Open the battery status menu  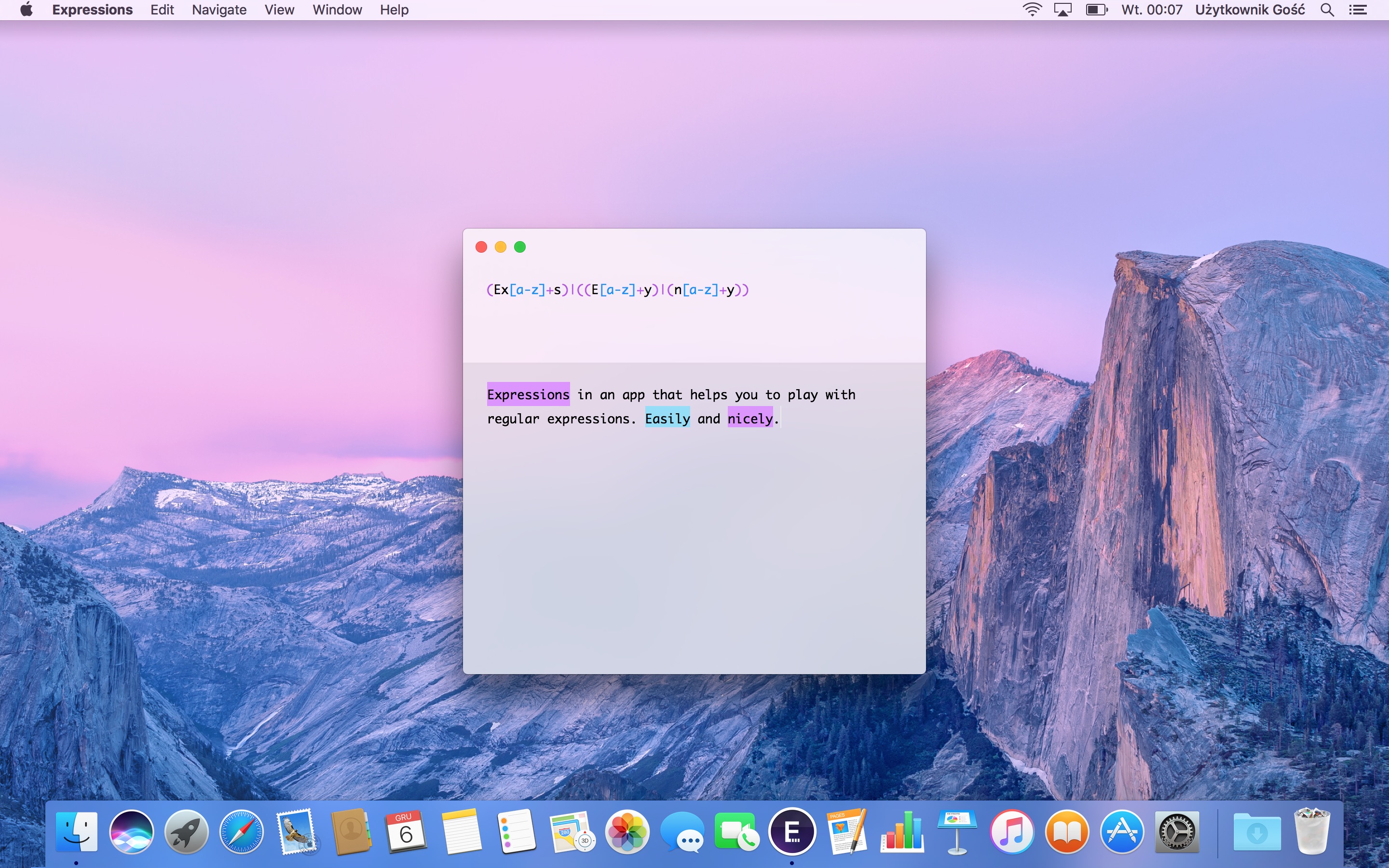click(1096, 10)
